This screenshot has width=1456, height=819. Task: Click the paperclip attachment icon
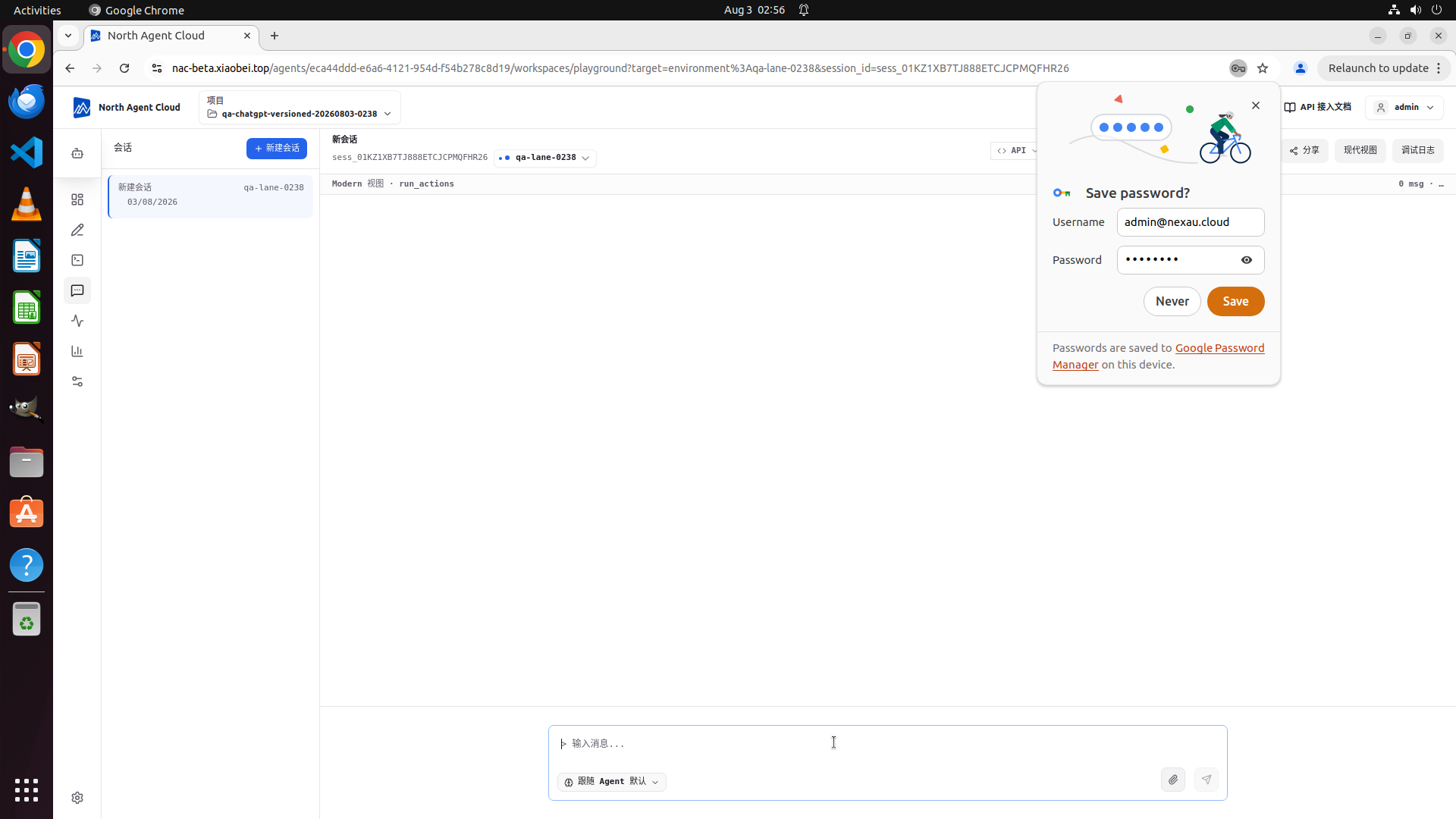pyautogui.click(x=1173, y=780)
